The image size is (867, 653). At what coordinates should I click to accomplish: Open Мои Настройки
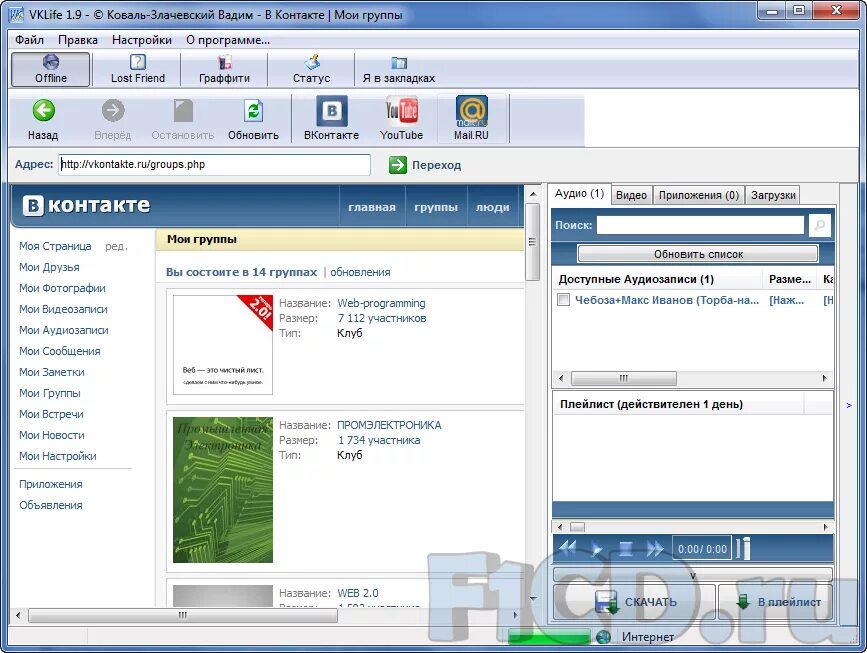coord(58,456)
